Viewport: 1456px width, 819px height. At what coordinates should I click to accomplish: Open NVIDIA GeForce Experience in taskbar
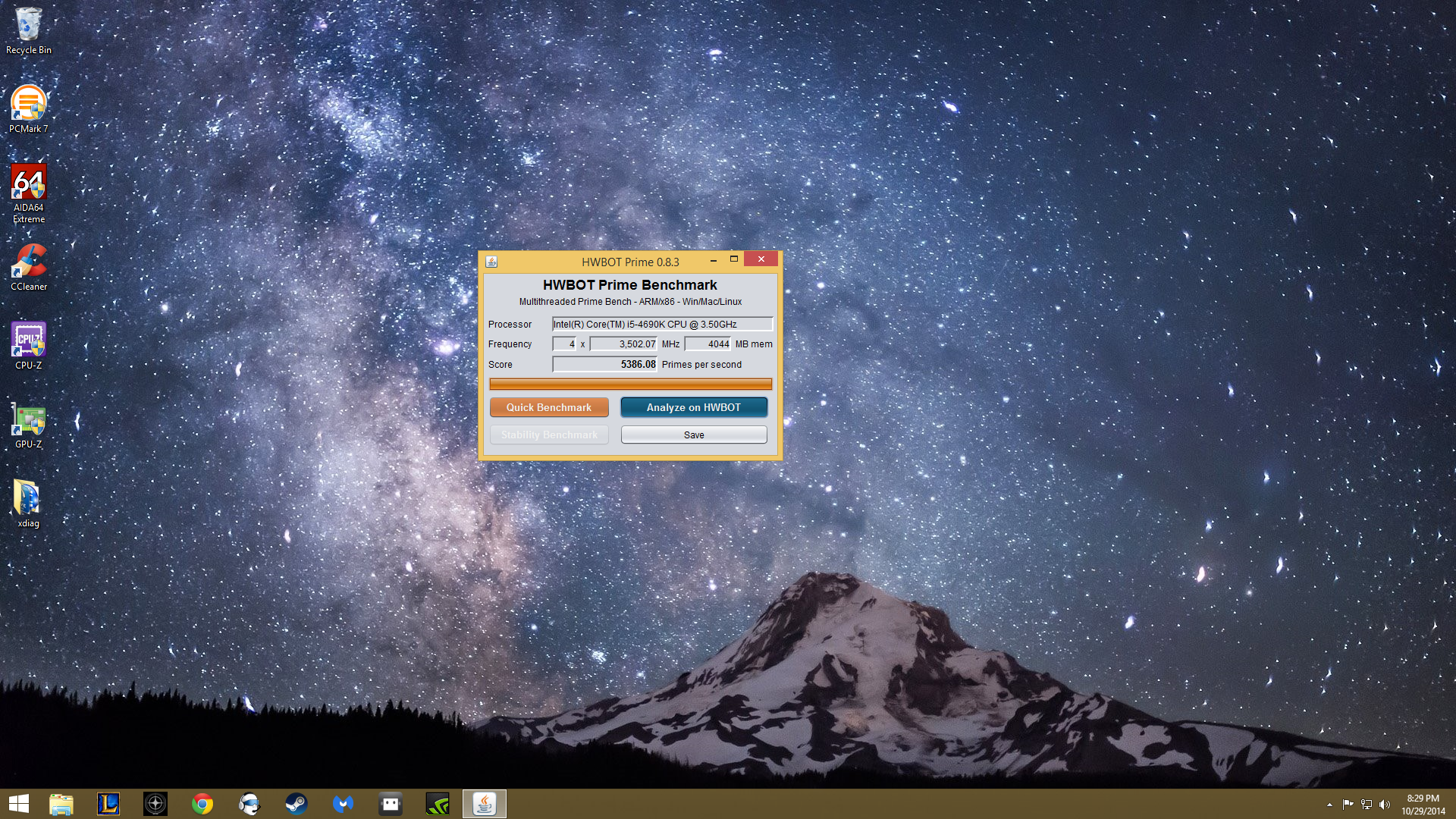(438, 804)
